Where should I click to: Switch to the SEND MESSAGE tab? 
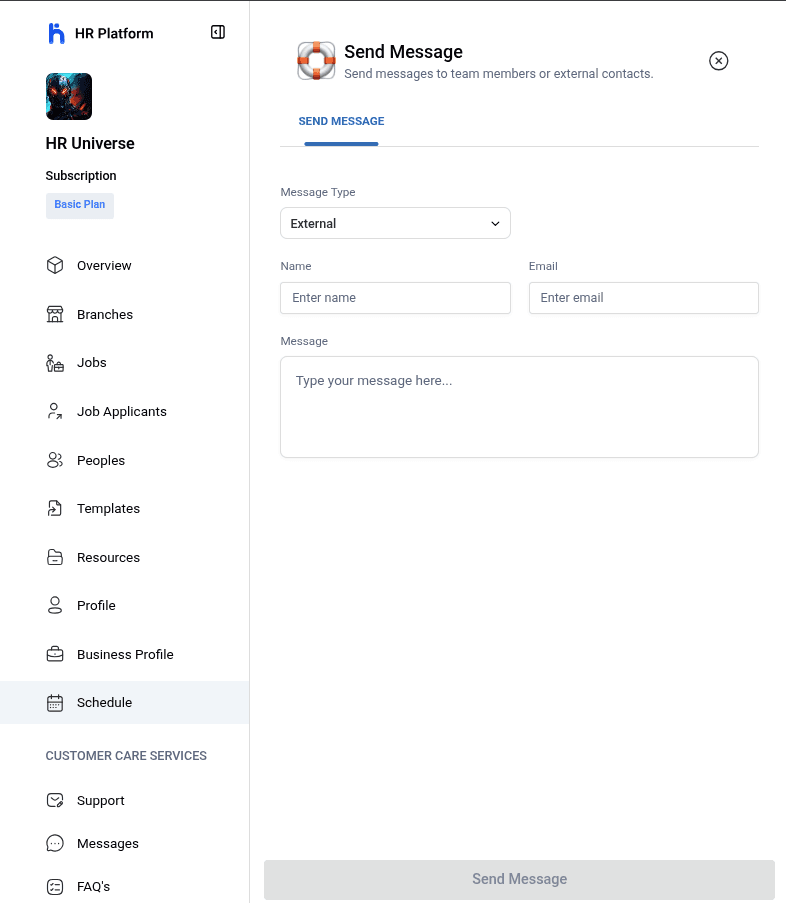point(341,122)
